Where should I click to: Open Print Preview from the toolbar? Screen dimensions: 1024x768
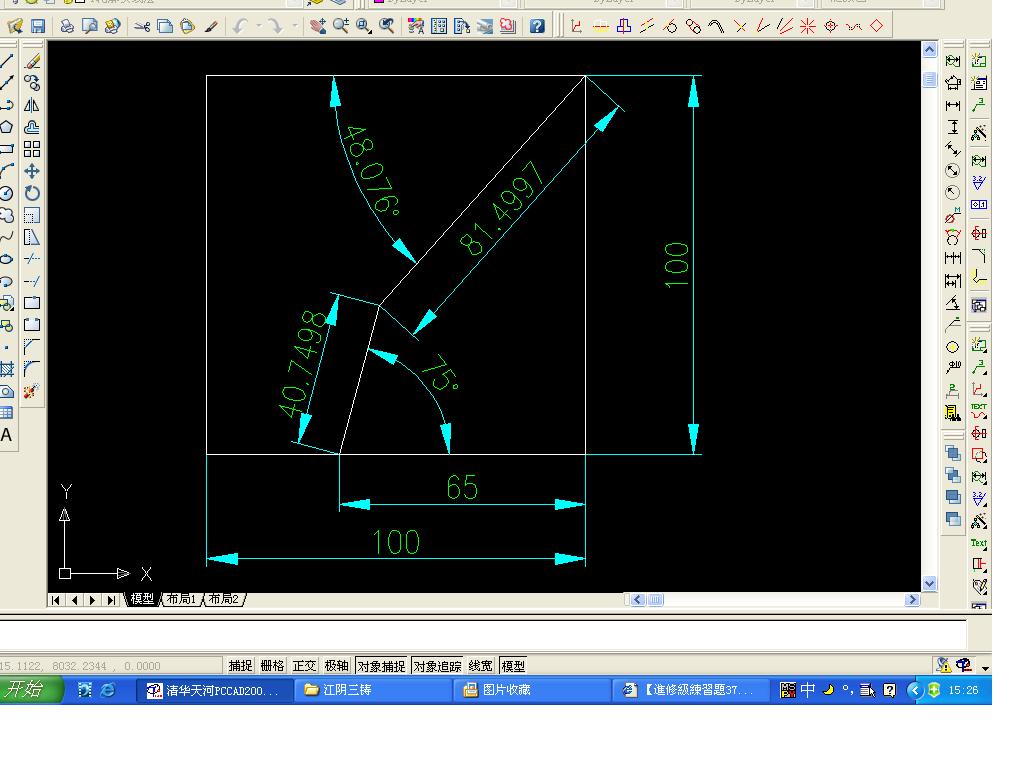[x=89, y=26]
